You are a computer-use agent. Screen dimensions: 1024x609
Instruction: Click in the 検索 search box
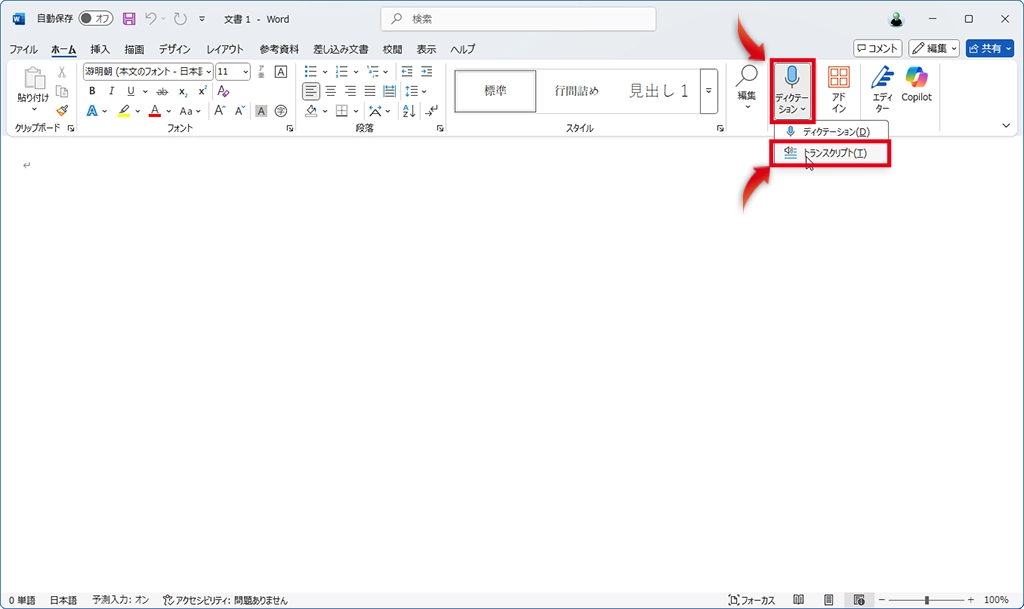[518, 19]
